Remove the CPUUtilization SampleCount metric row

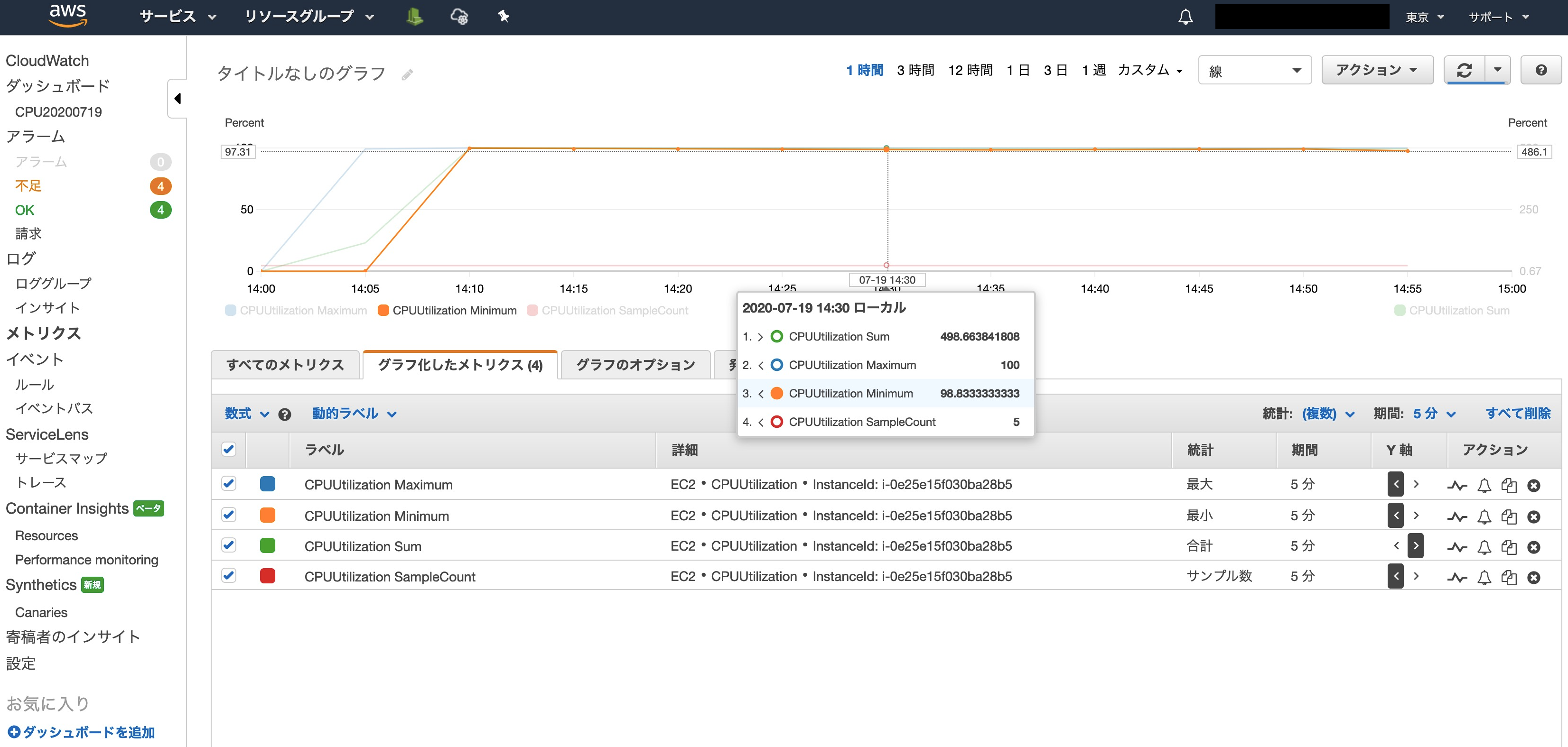point(1534,577)
